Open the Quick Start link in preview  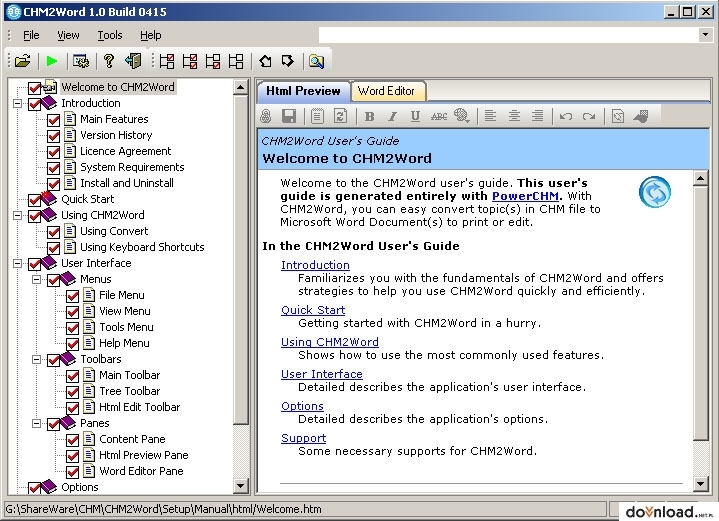coord(313,310)
